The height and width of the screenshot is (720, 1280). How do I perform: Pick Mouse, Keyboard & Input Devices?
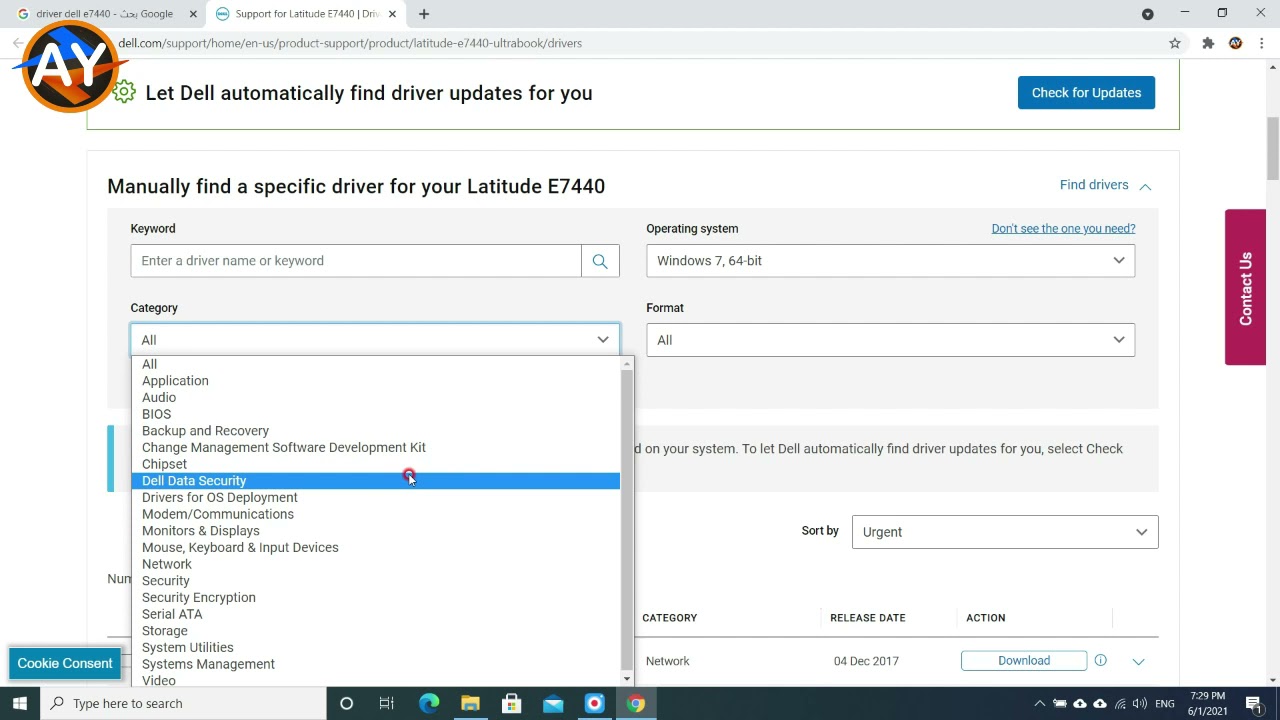pyautogui.click(x=376, y=547)
